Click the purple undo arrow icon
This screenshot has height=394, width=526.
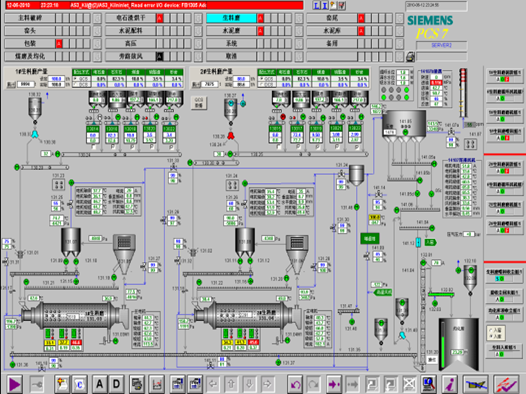[x=296, y=384]
